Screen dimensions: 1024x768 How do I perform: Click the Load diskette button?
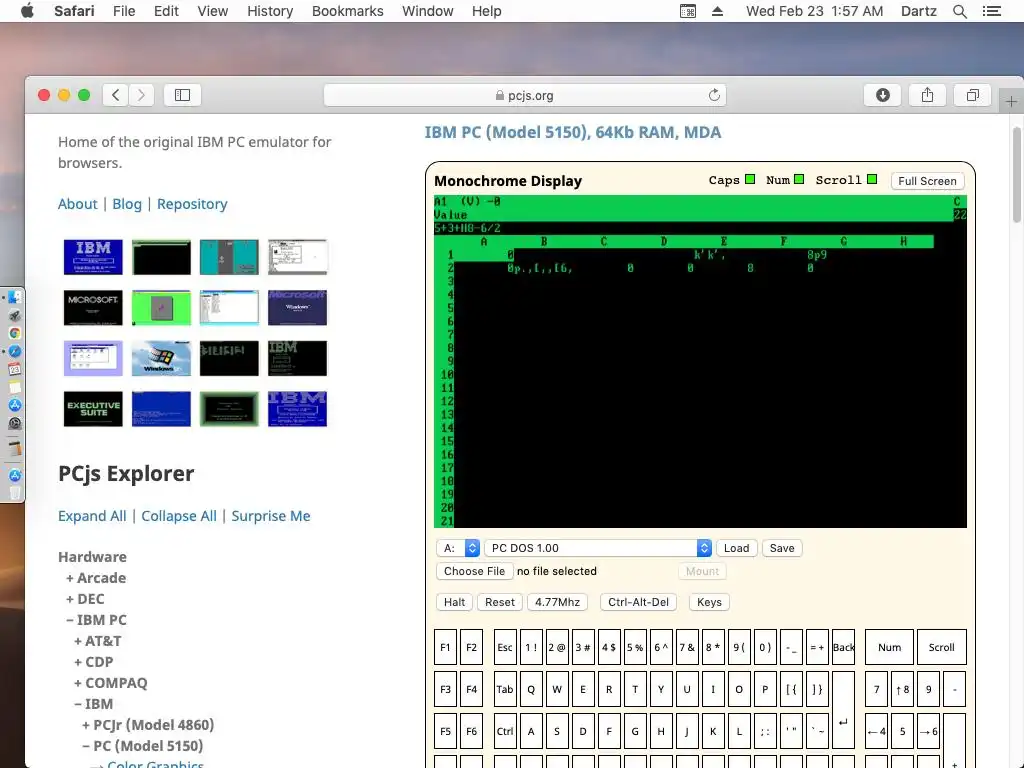736,548
